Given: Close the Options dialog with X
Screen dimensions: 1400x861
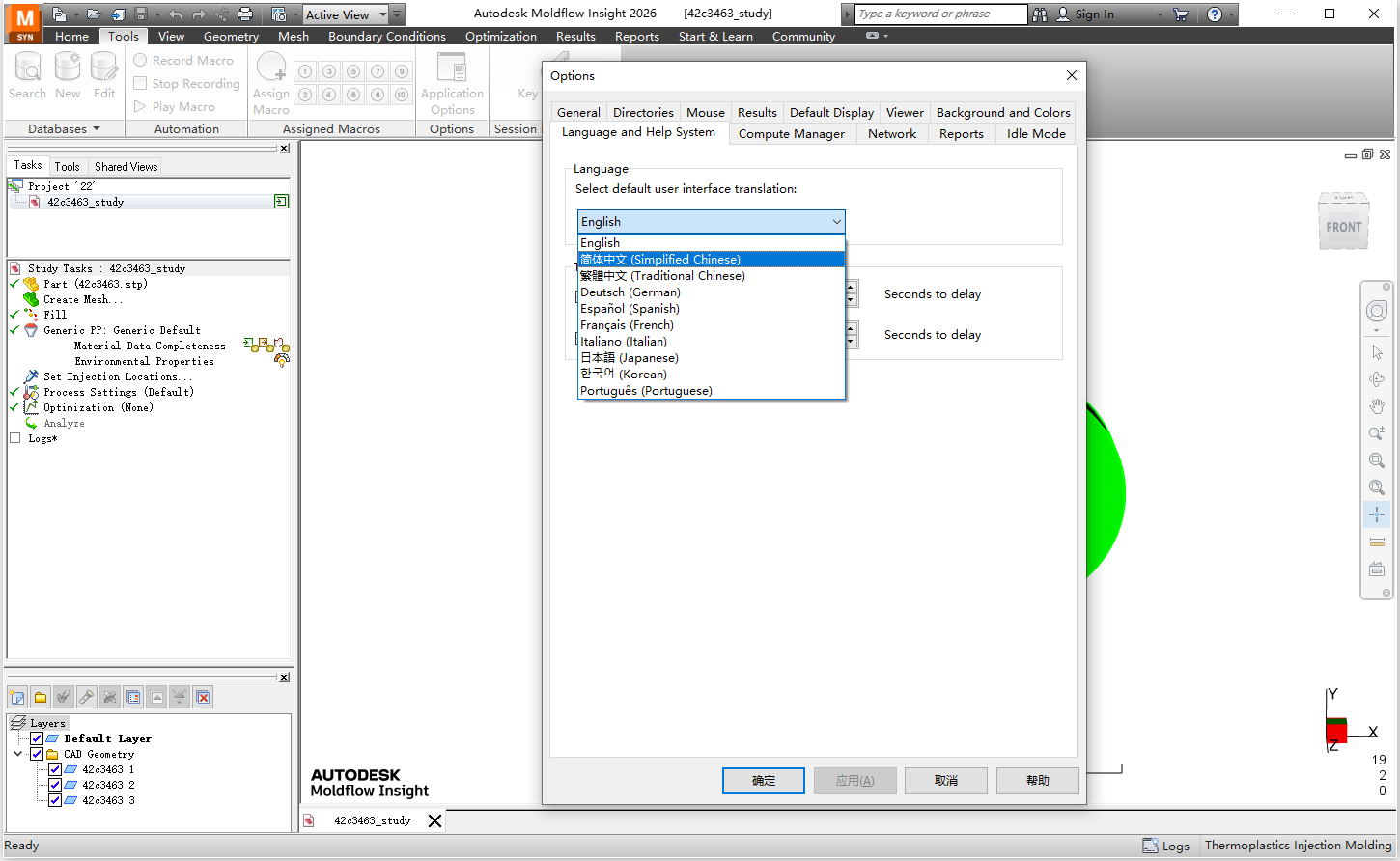Looking at the screenshot, I should click(1071, 75).
